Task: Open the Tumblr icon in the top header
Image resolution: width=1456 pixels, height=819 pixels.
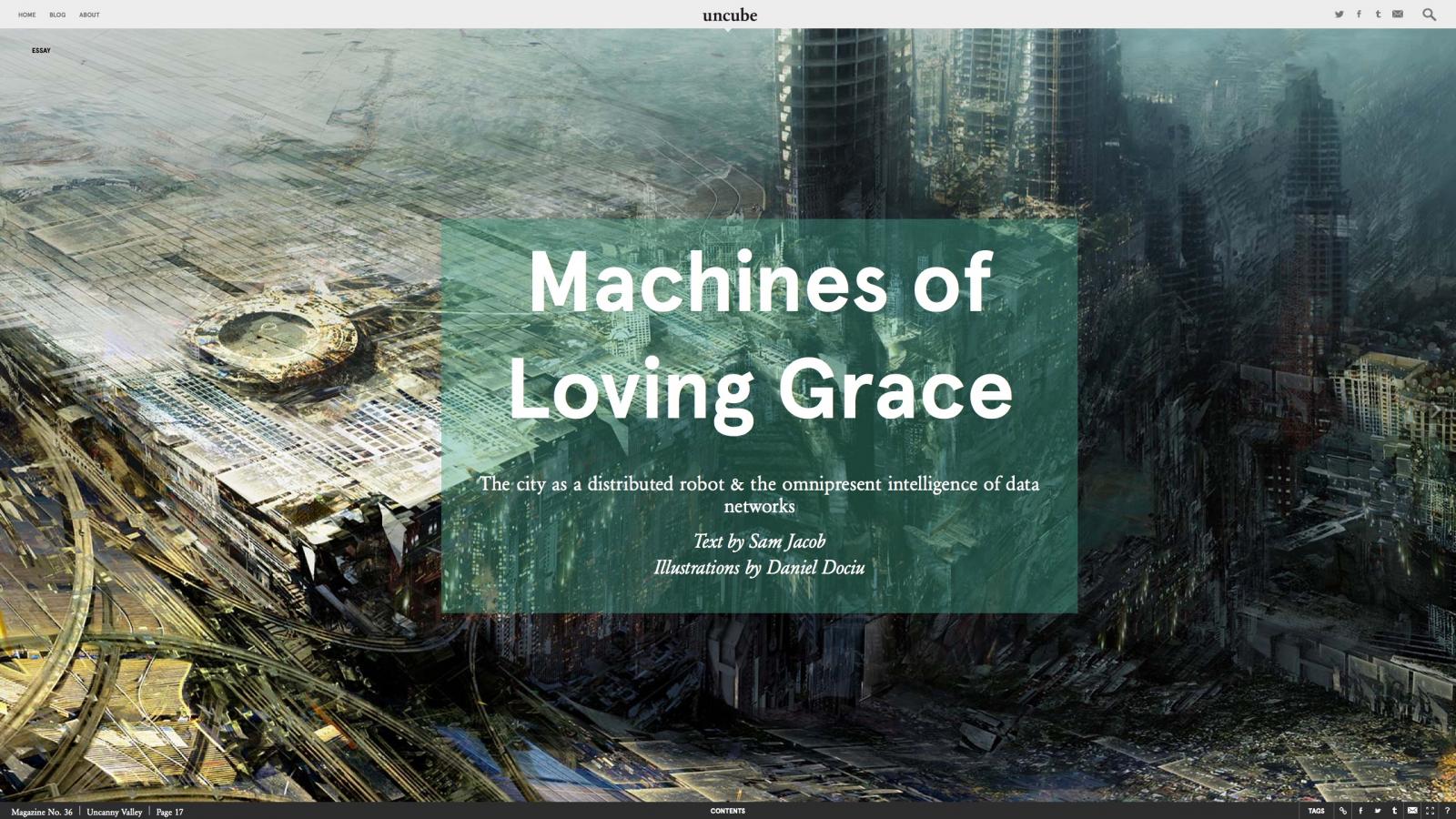Action: click(1378, 14)
